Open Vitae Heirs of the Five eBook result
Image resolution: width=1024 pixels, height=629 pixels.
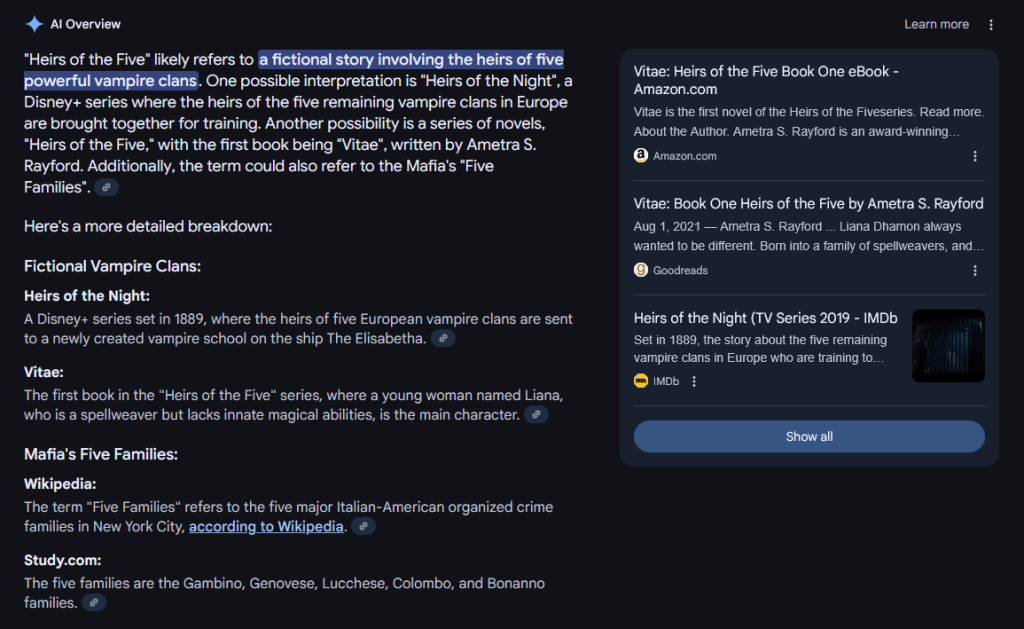pos(766,80)
